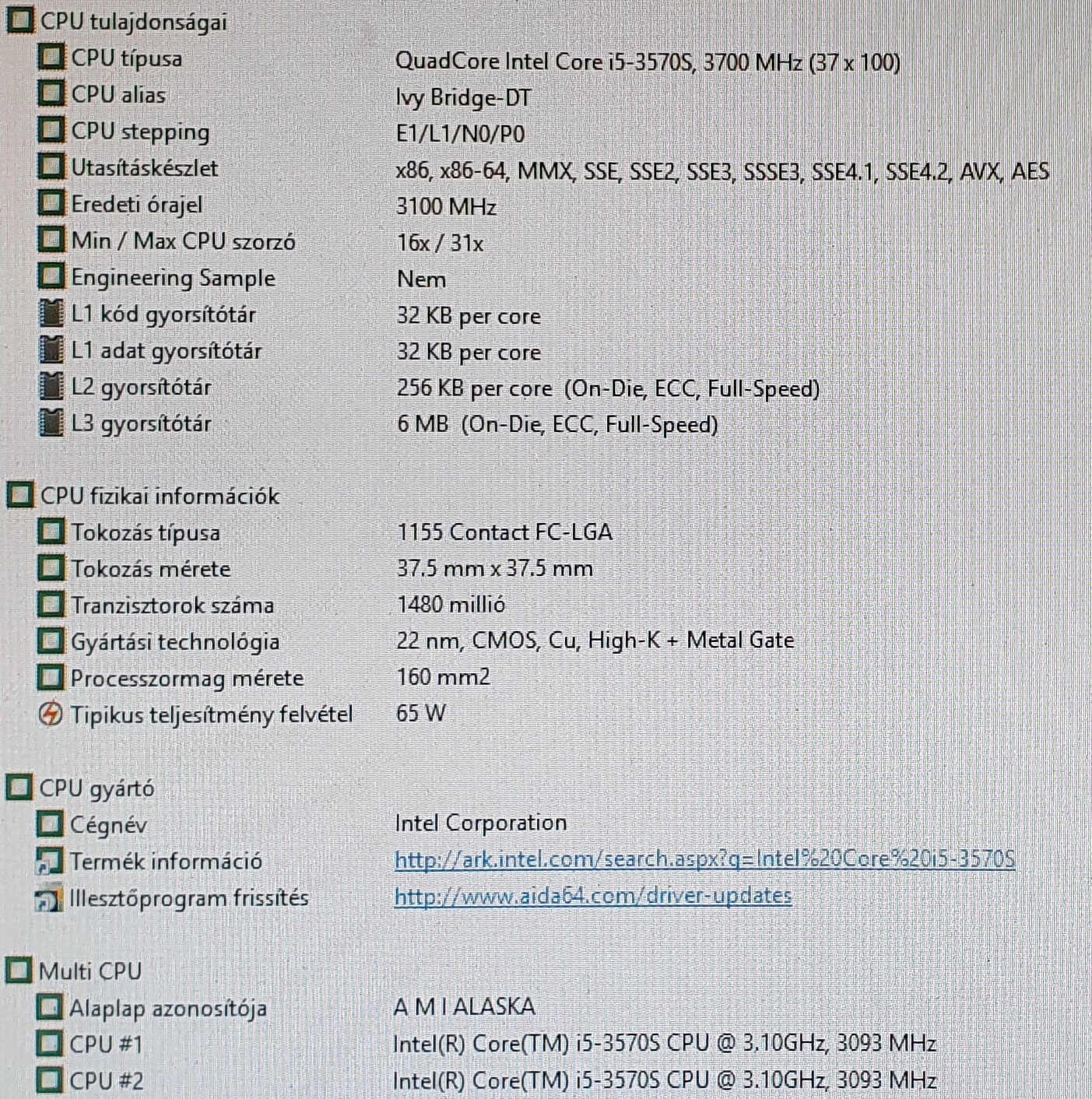Click the Intel Corporation value

(x=481, y=823)
